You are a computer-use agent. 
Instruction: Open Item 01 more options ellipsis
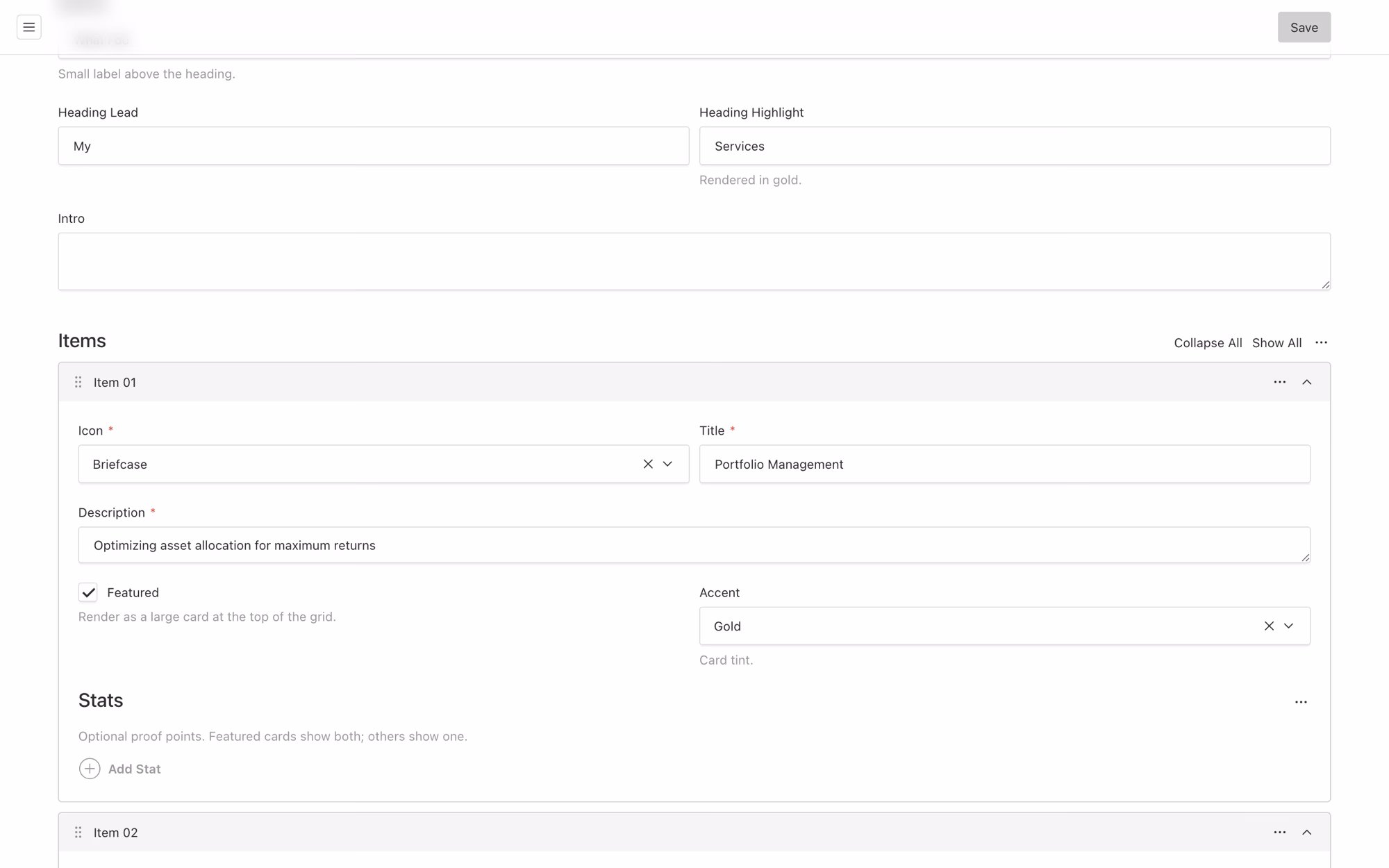coord(1279,382)
